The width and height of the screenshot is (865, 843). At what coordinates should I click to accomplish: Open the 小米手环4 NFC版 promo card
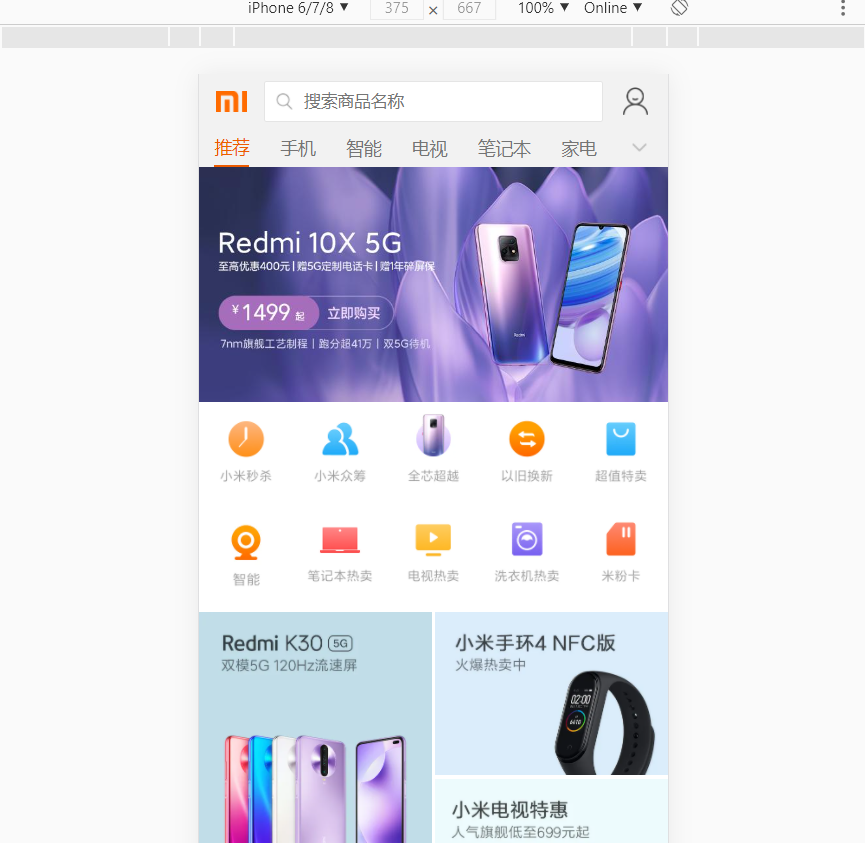point(551,693)
